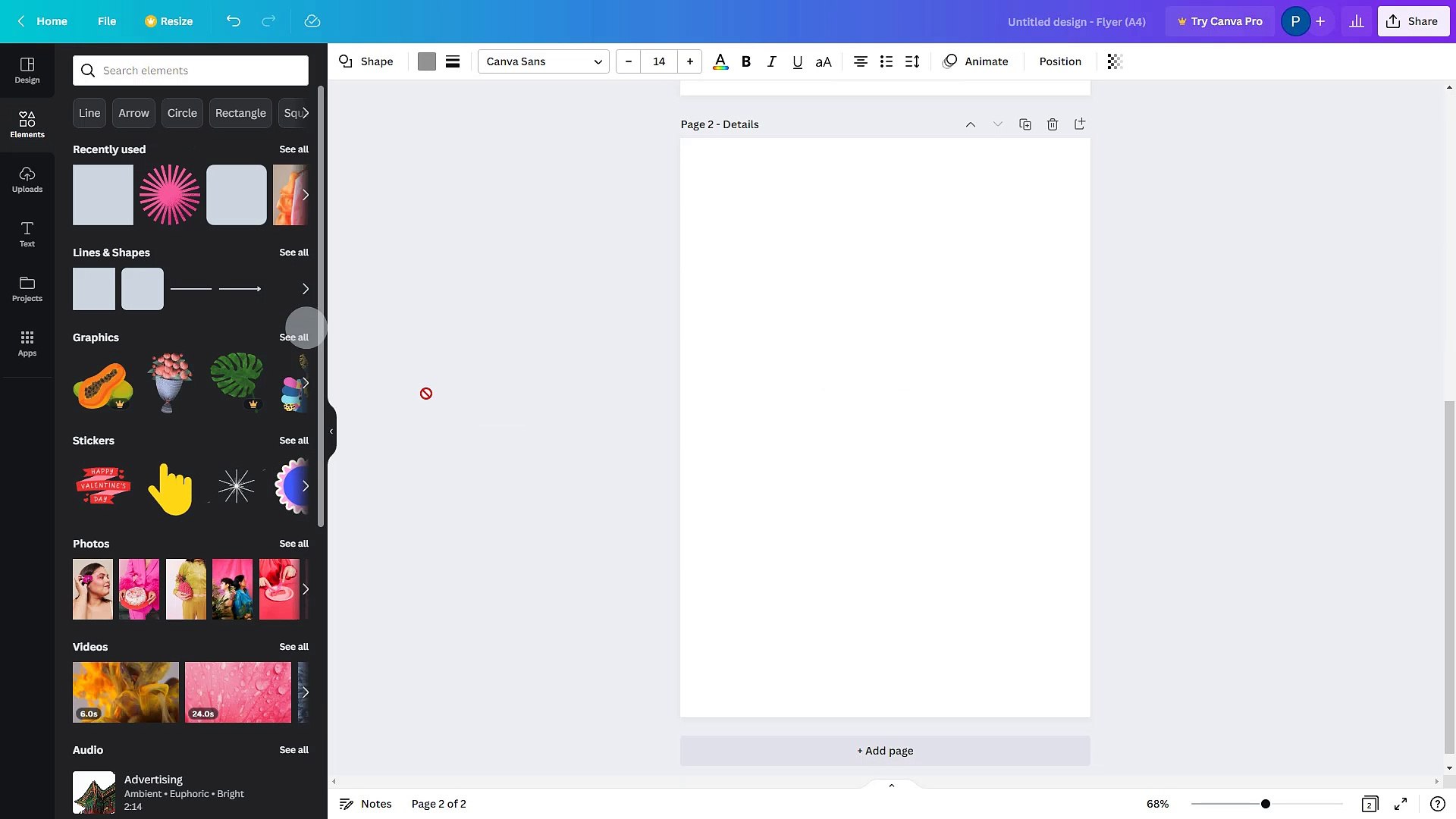
Task: Open the transparency settings in the toolbar
Action: tap(1113, 61)
